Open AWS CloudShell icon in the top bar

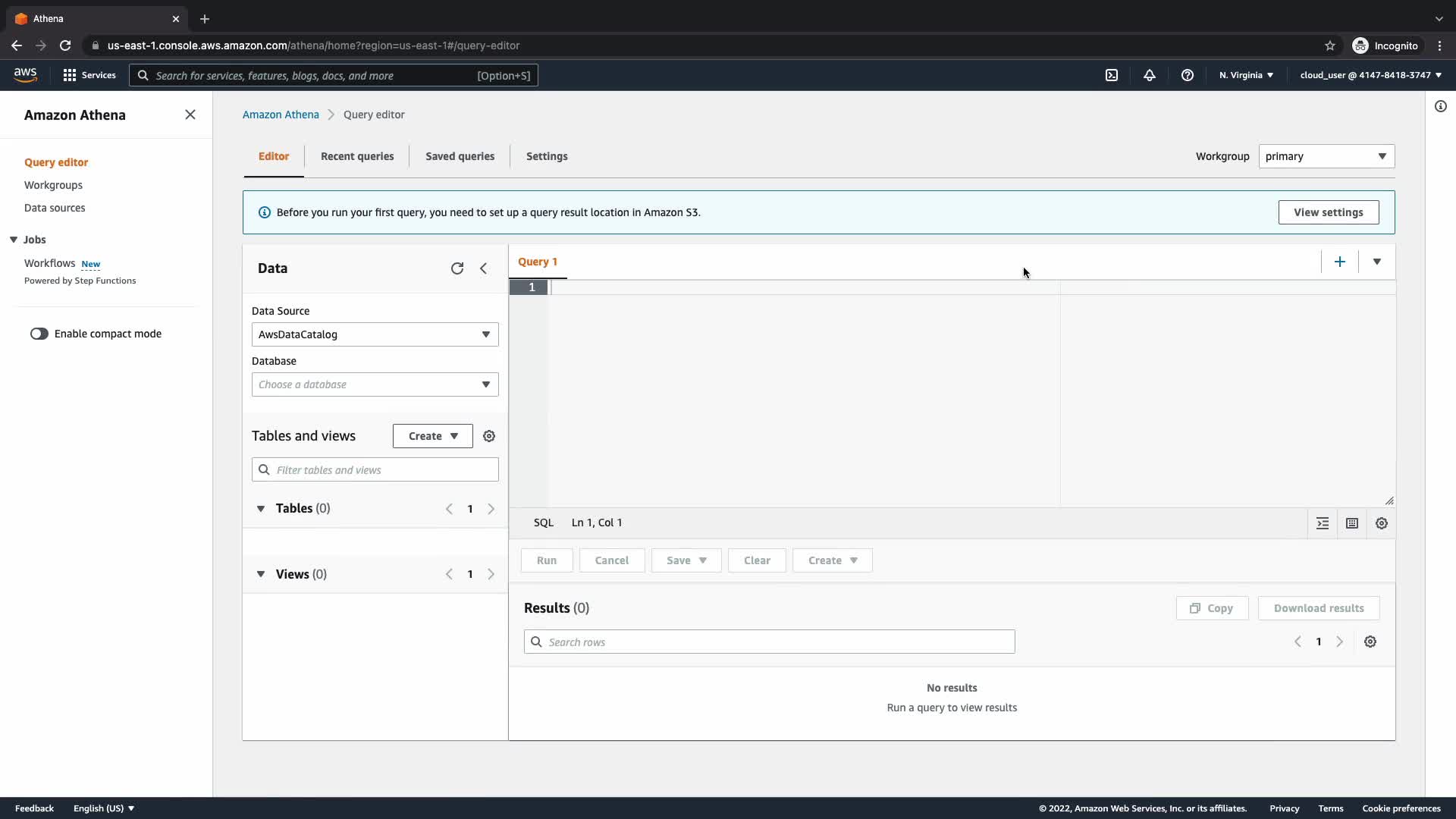click(1112, 75)
